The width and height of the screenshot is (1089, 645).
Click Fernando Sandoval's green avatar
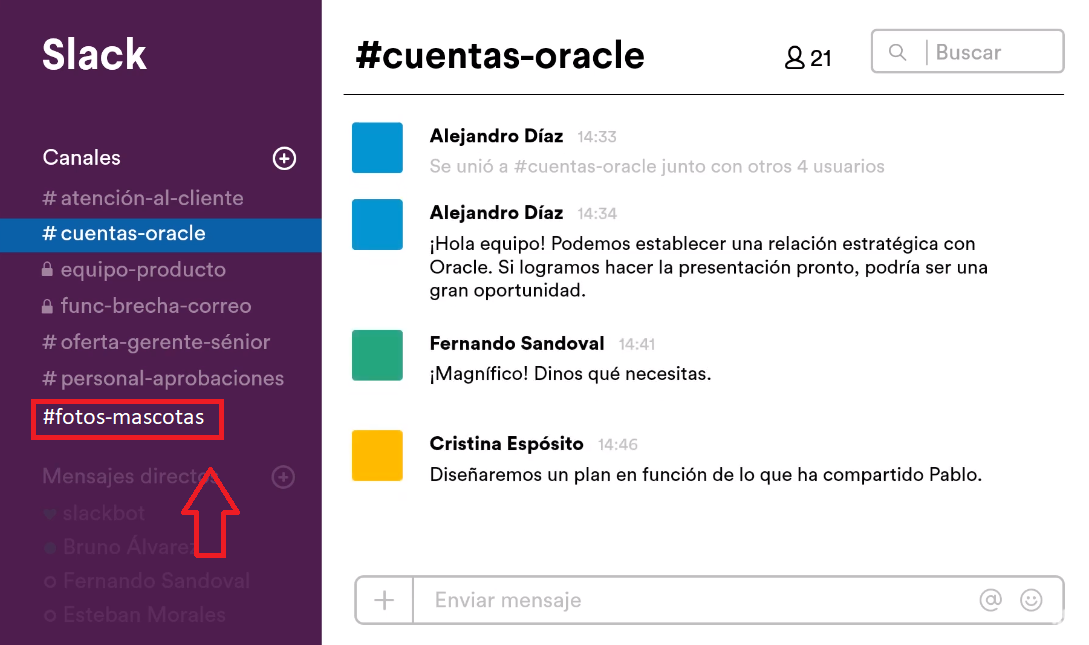[377, 355]
